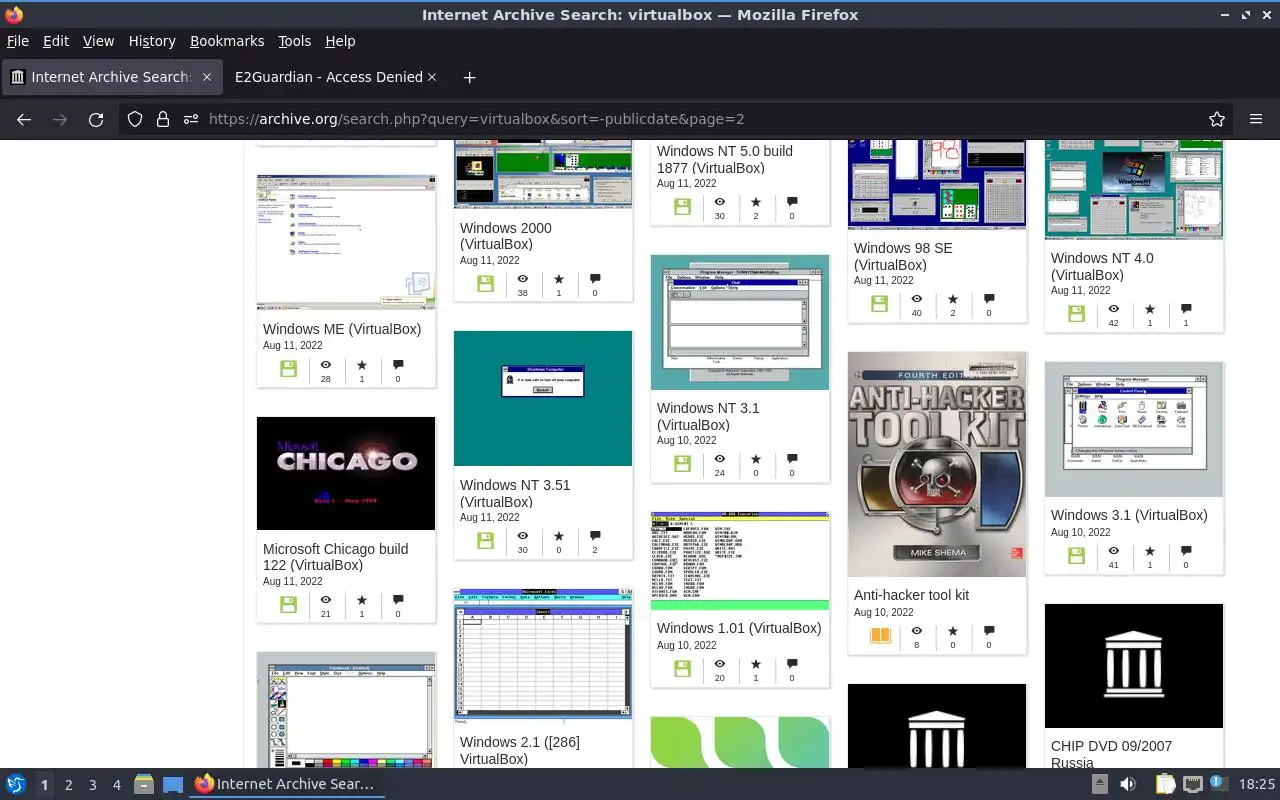Click favorites star on Windows 3.1 card

pos(1150,551)
